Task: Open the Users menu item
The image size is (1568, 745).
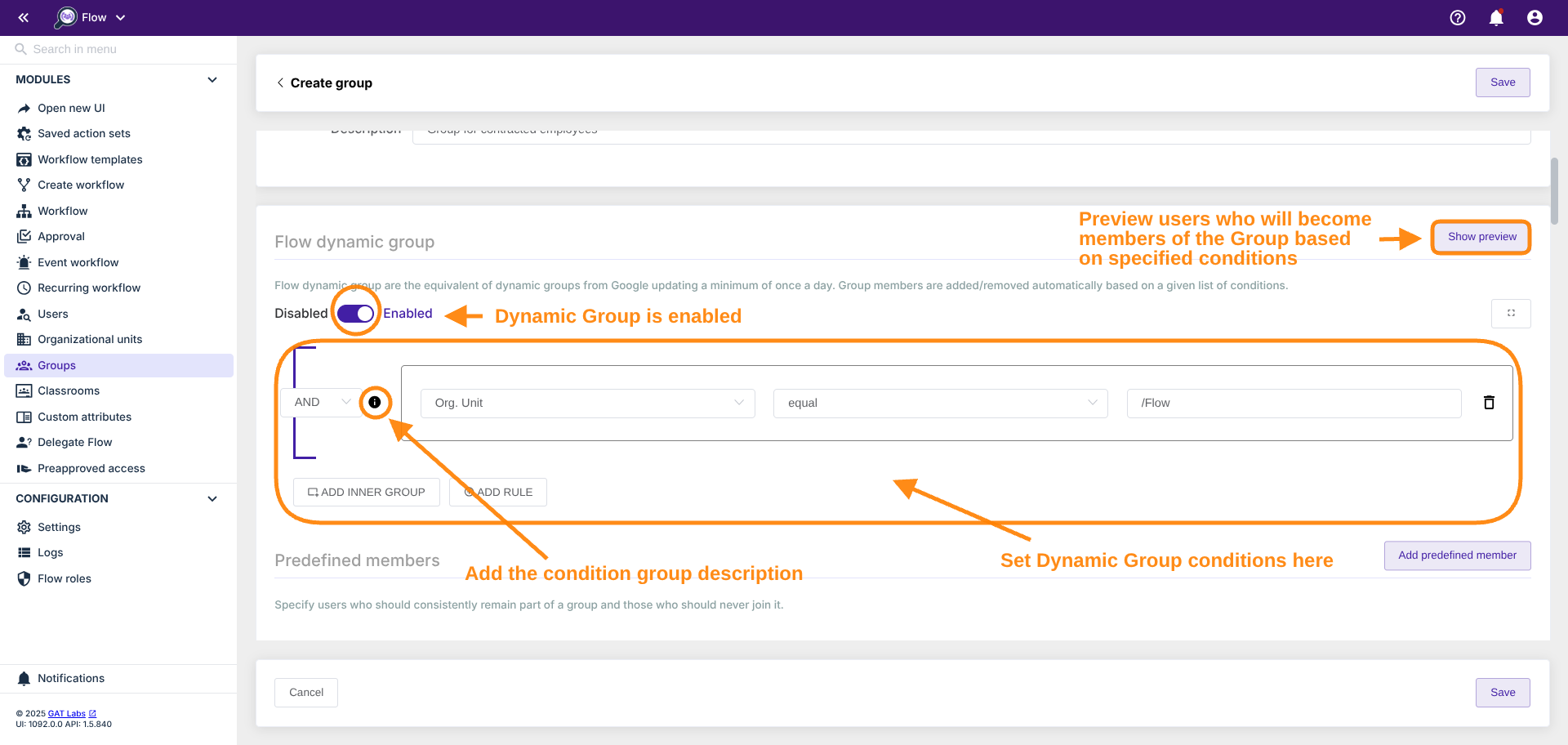Action: pyautogui.click(x=119, y=314)
